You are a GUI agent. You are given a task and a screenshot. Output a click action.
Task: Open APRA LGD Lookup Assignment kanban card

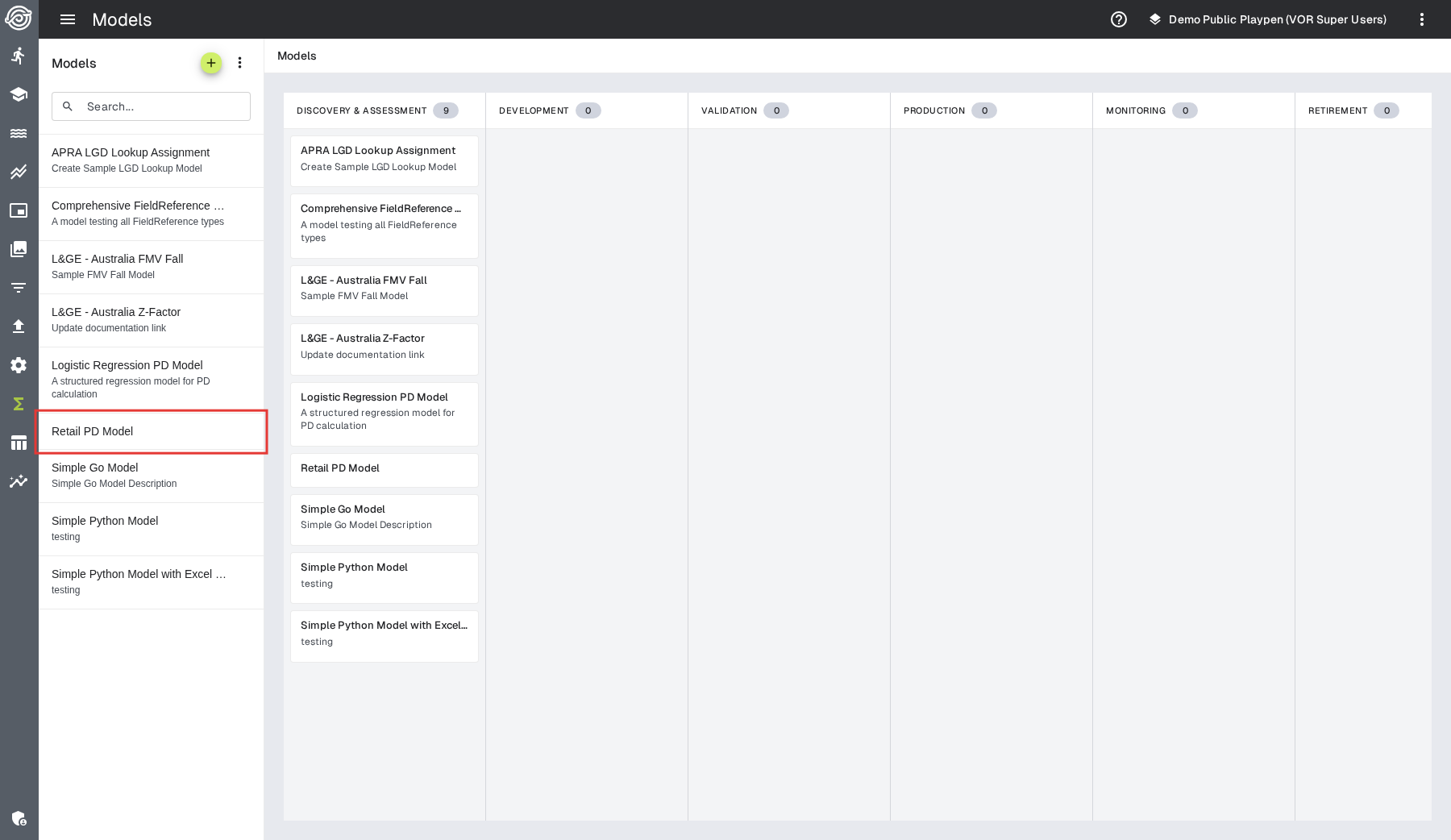[384, 160]
